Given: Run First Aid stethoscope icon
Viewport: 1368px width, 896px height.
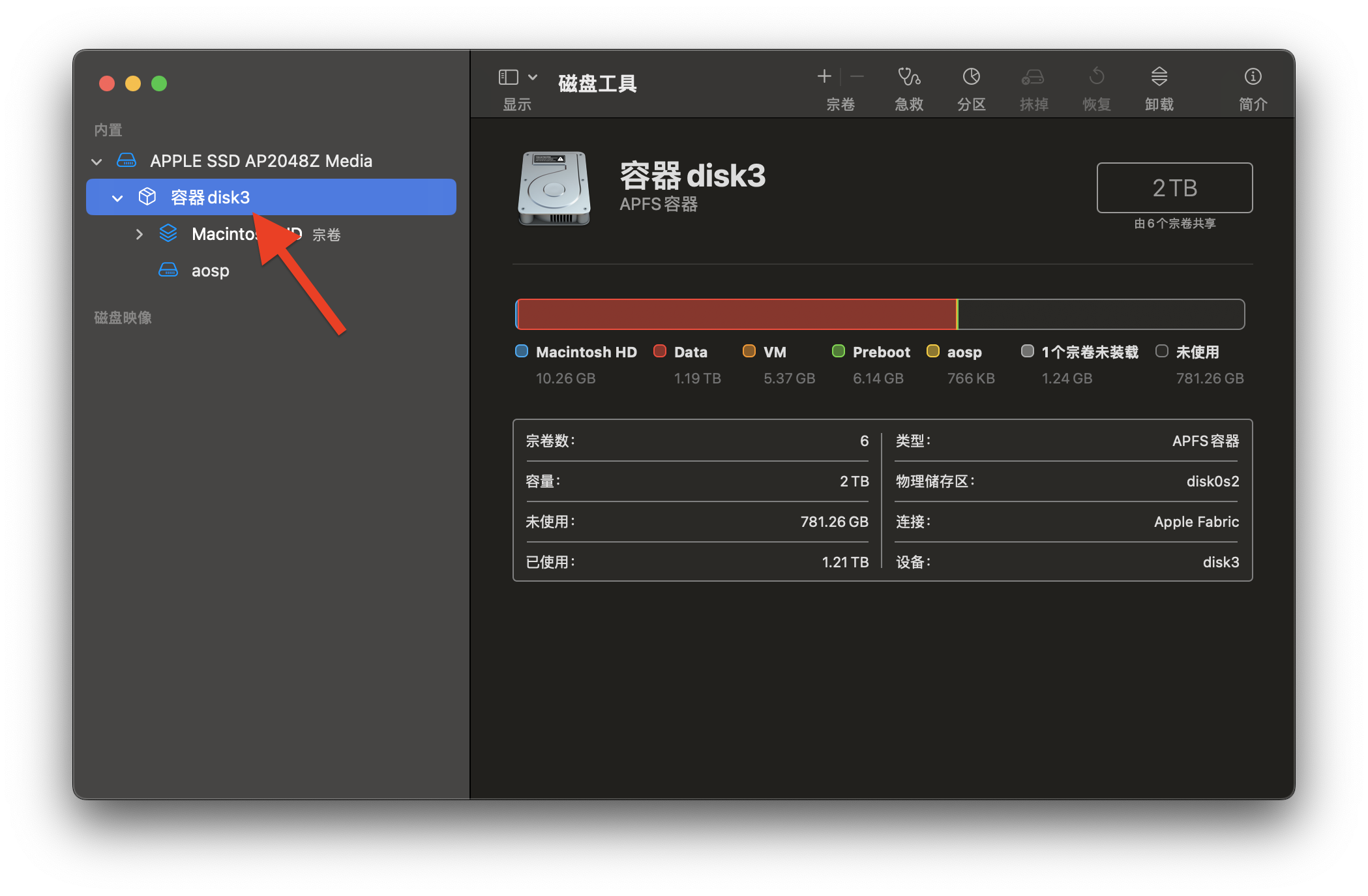Looking at the screenshot, I should 909,77.
